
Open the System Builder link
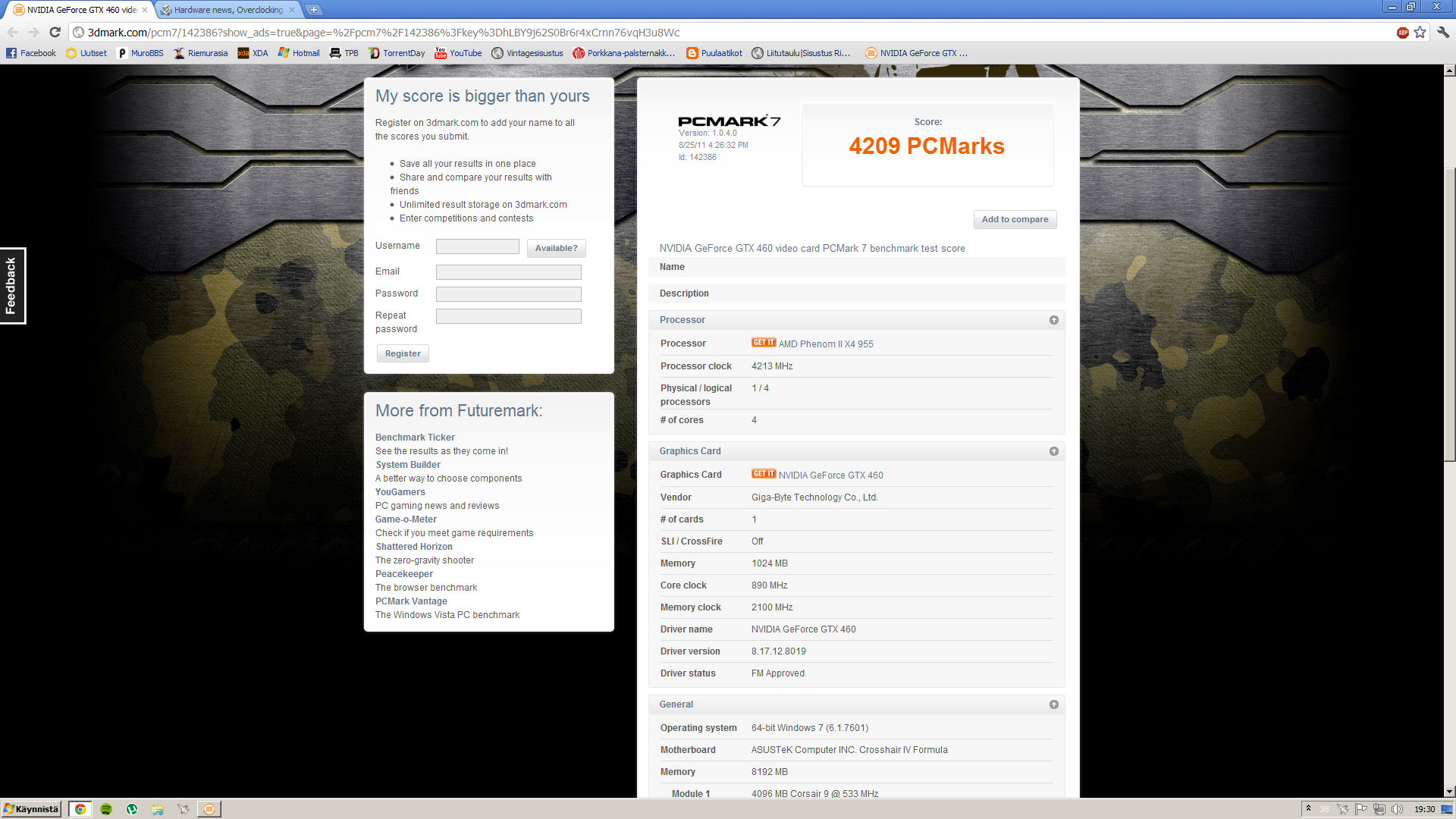click(408, 465)
